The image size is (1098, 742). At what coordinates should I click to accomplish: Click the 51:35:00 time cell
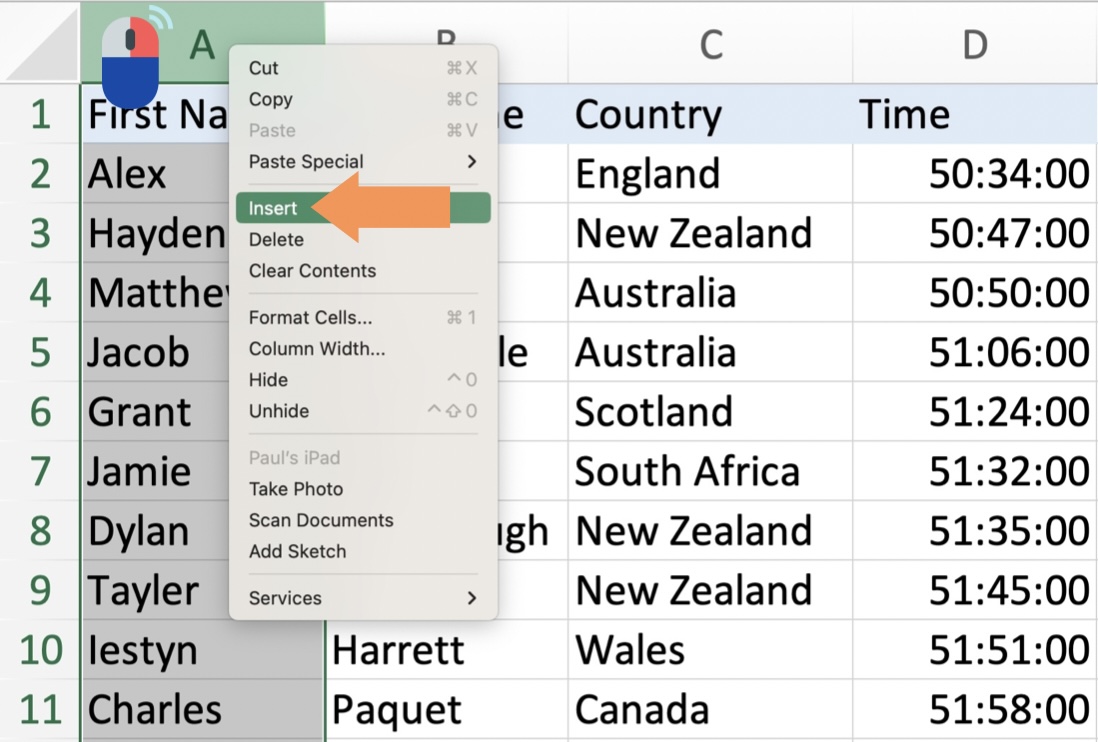point(975,531)
